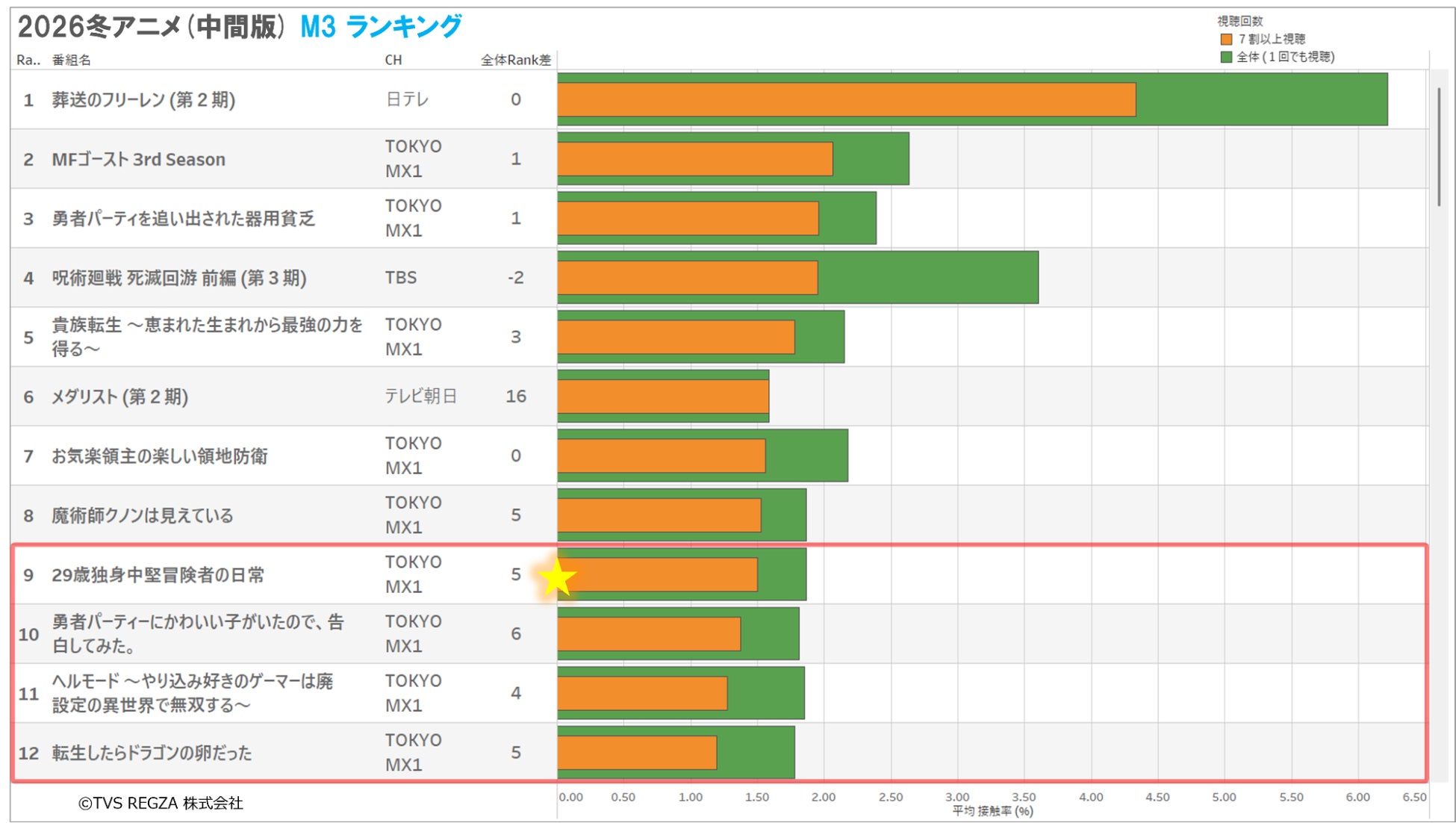
Task: Click the 転生したらドラゴンの卵だった title
Action: click(x=152, y=753)
